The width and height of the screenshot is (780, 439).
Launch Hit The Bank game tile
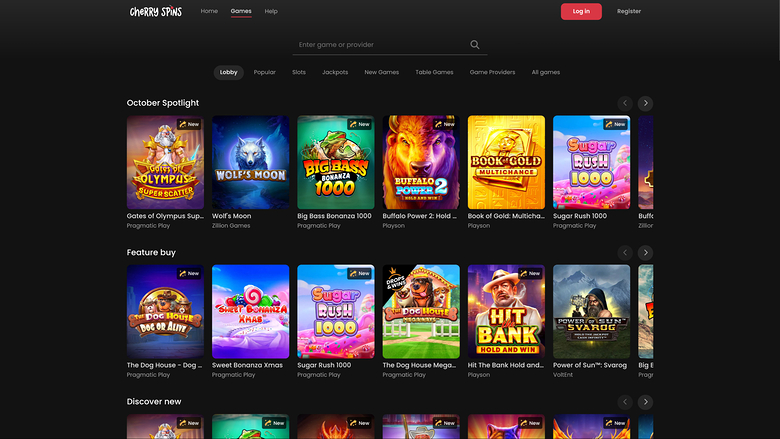tap(506, 311)
